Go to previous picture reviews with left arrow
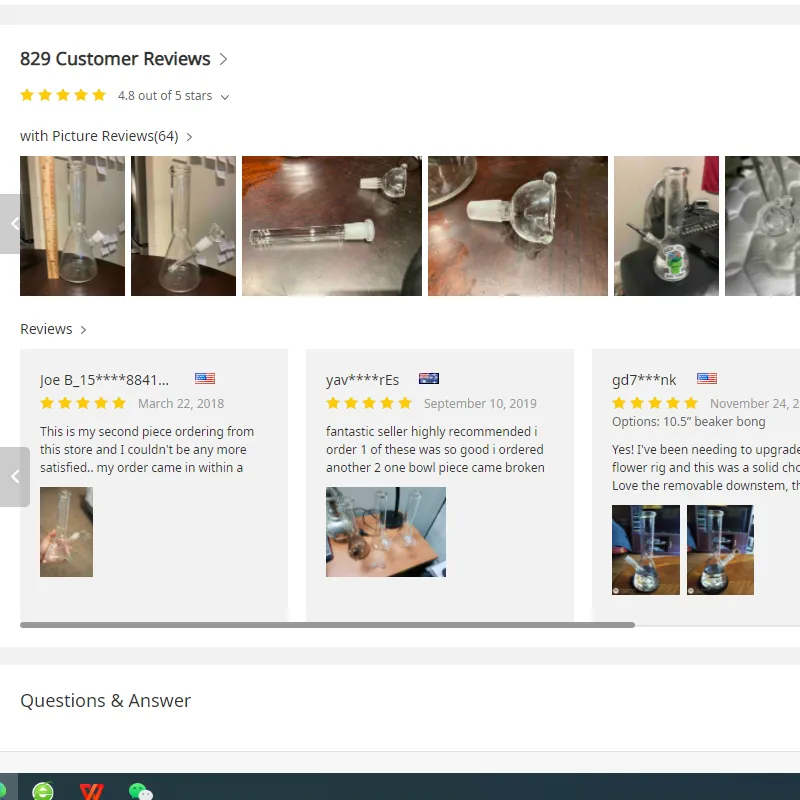Screen dimensions: 800x800 (10, 223)
